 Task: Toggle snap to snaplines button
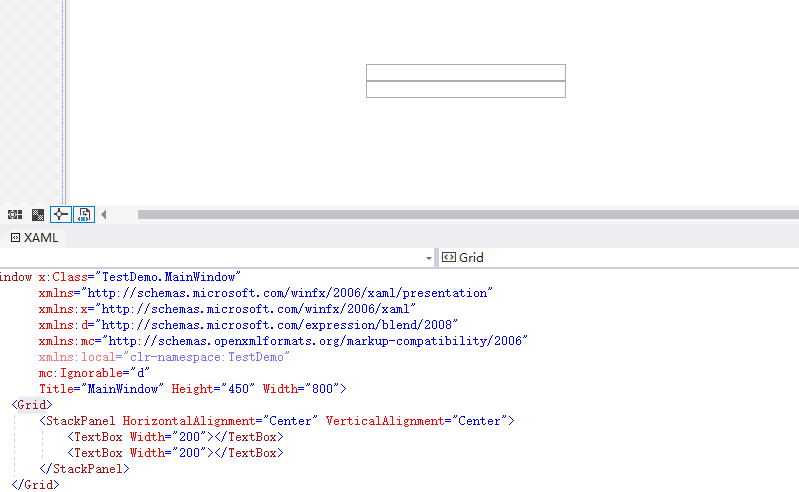(61, 214)
